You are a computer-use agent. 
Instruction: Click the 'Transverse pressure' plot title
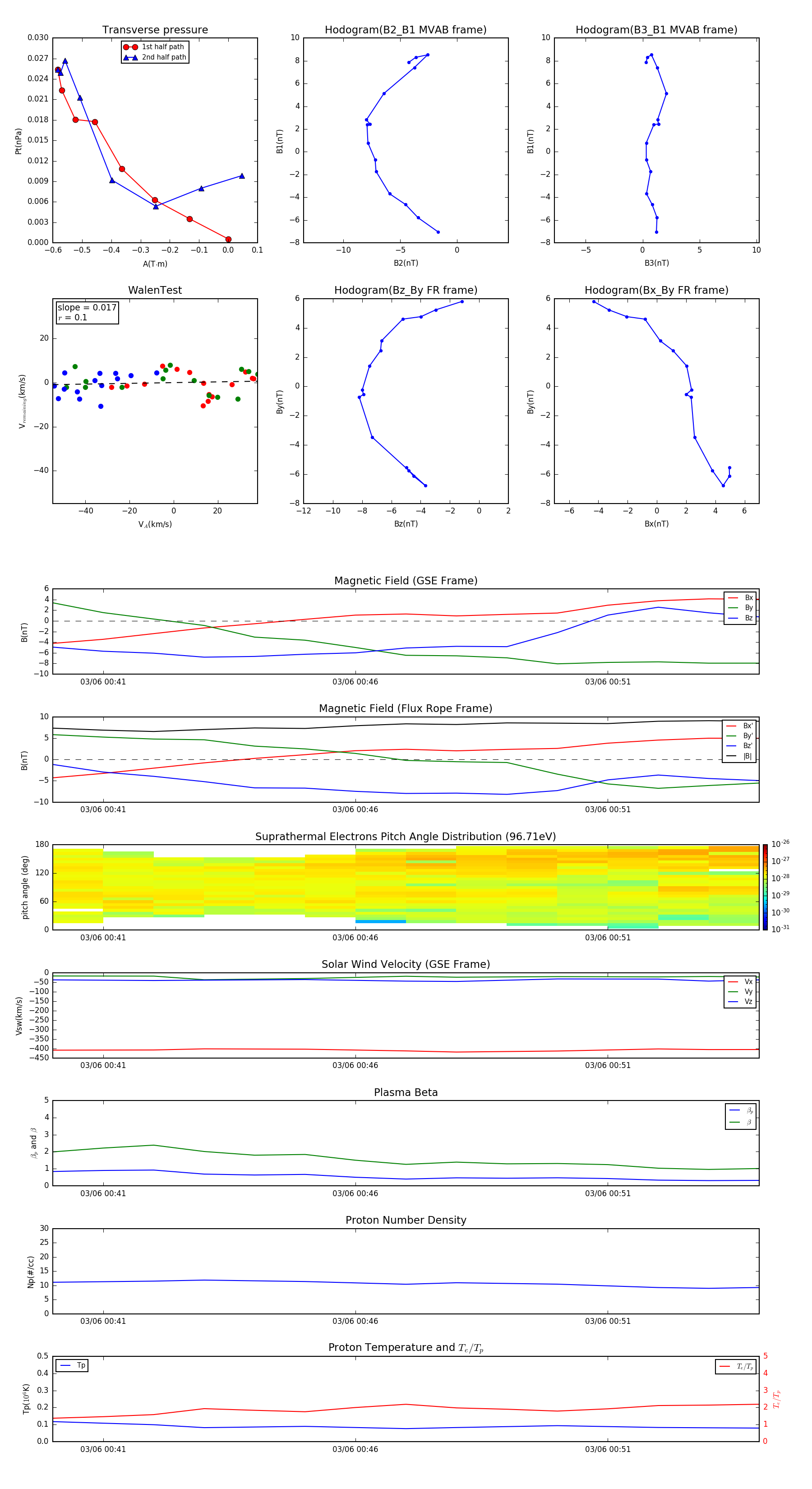(155, 30)
